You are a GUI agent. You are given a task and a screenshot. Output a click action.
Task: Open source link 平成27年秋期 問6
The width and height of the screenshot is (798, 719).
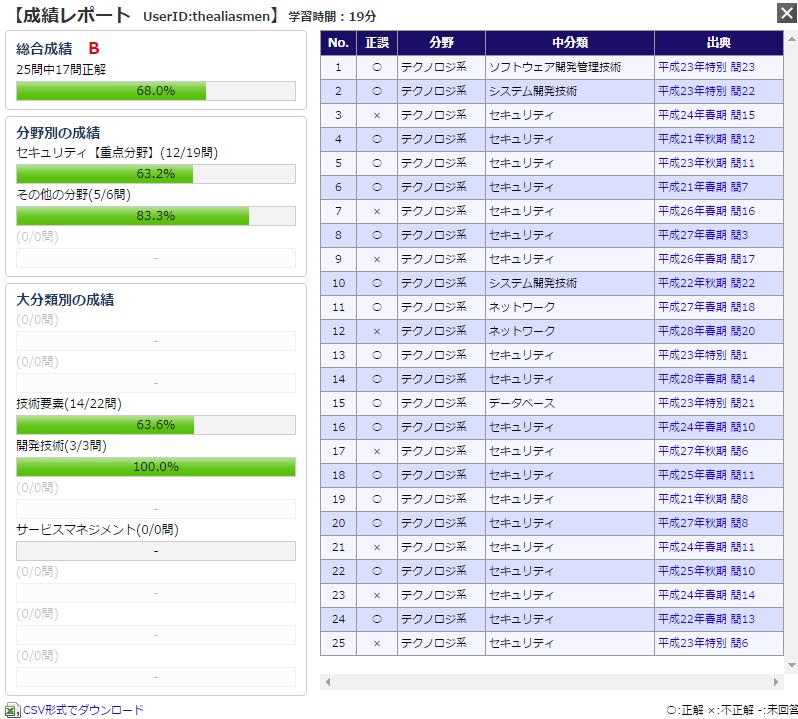tap(703, 451)
